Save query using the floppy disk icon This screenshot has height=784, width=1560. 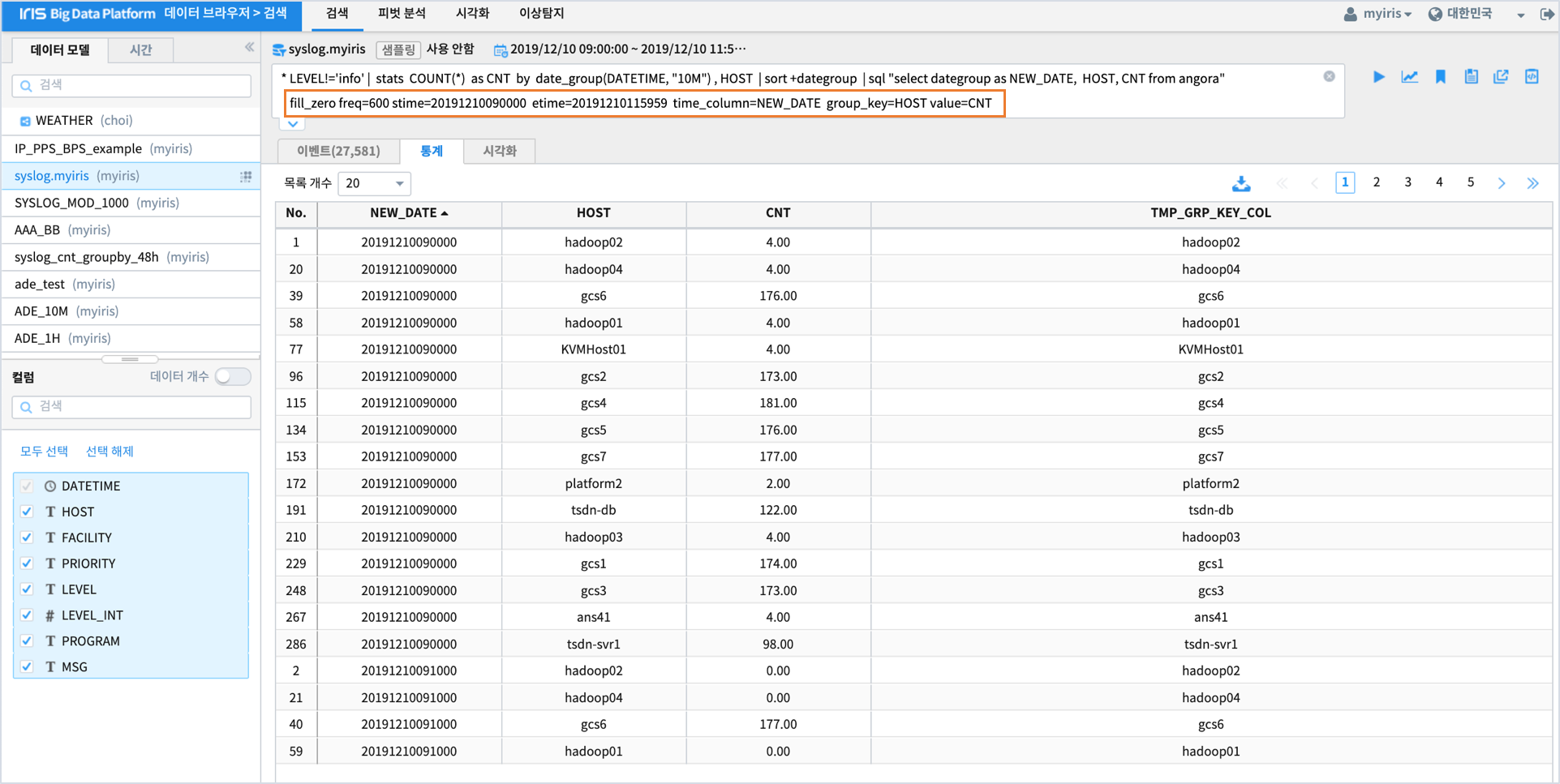[x=1471, y=77]
